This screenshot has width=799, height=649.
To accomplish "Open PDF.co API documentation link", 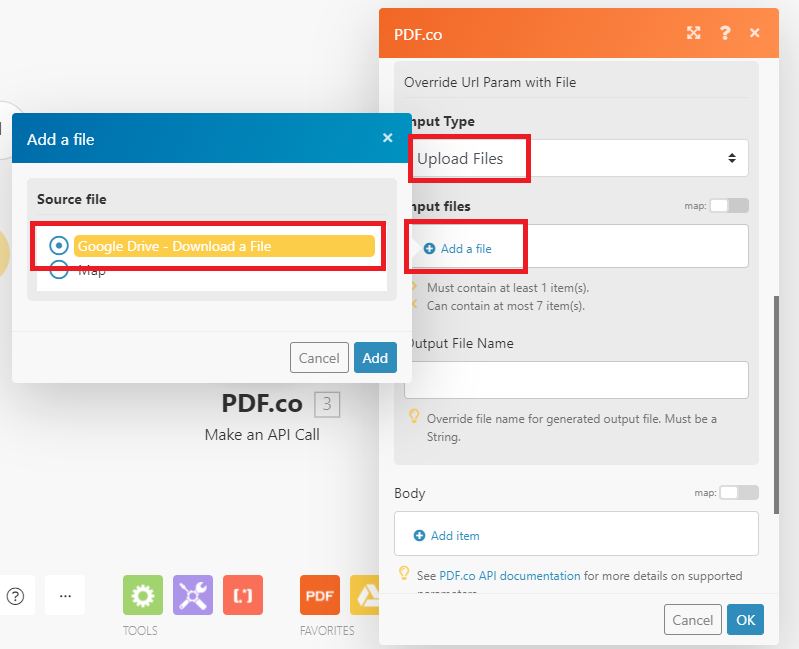I will tap(510, 576).
